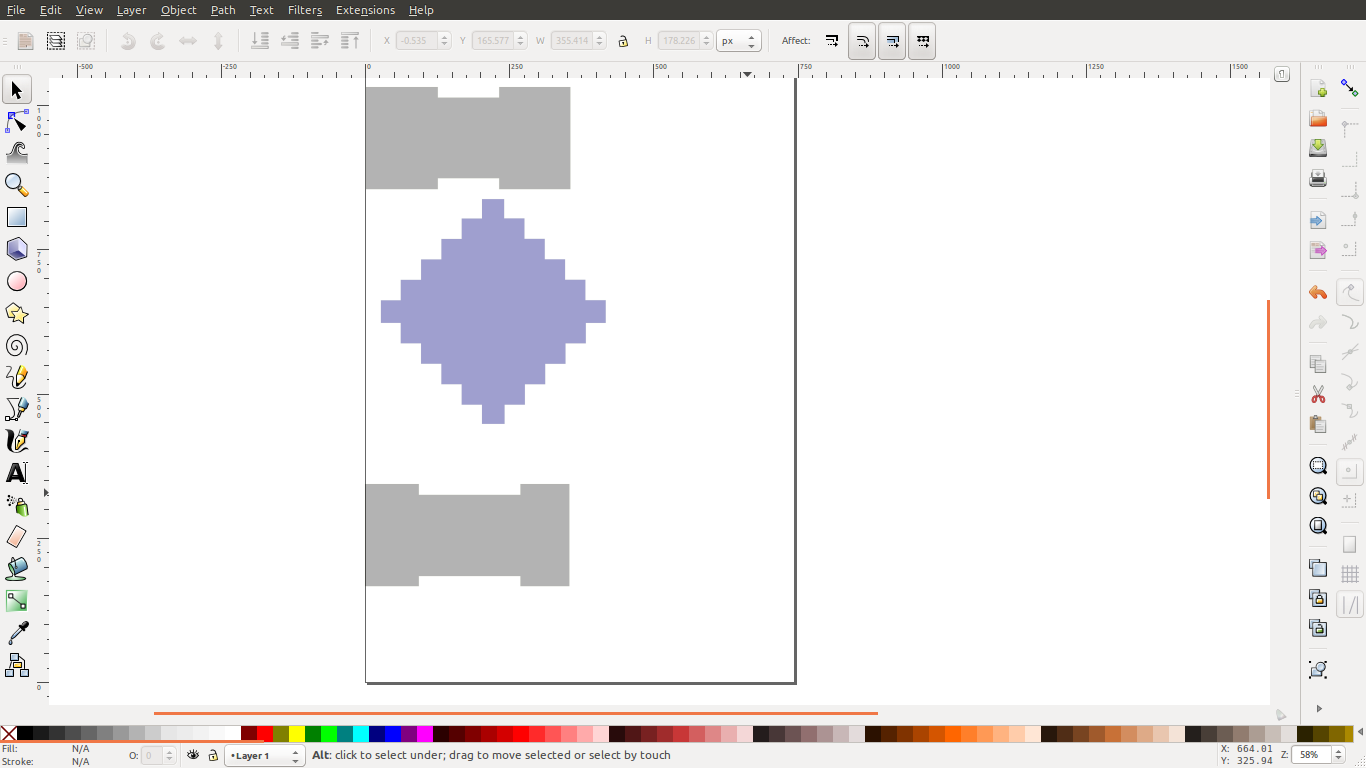Image resolution: width=1366 pixels, height=768 pixels.
Task: Duplicate the selected object
Action: click(x=1318, y=568)
